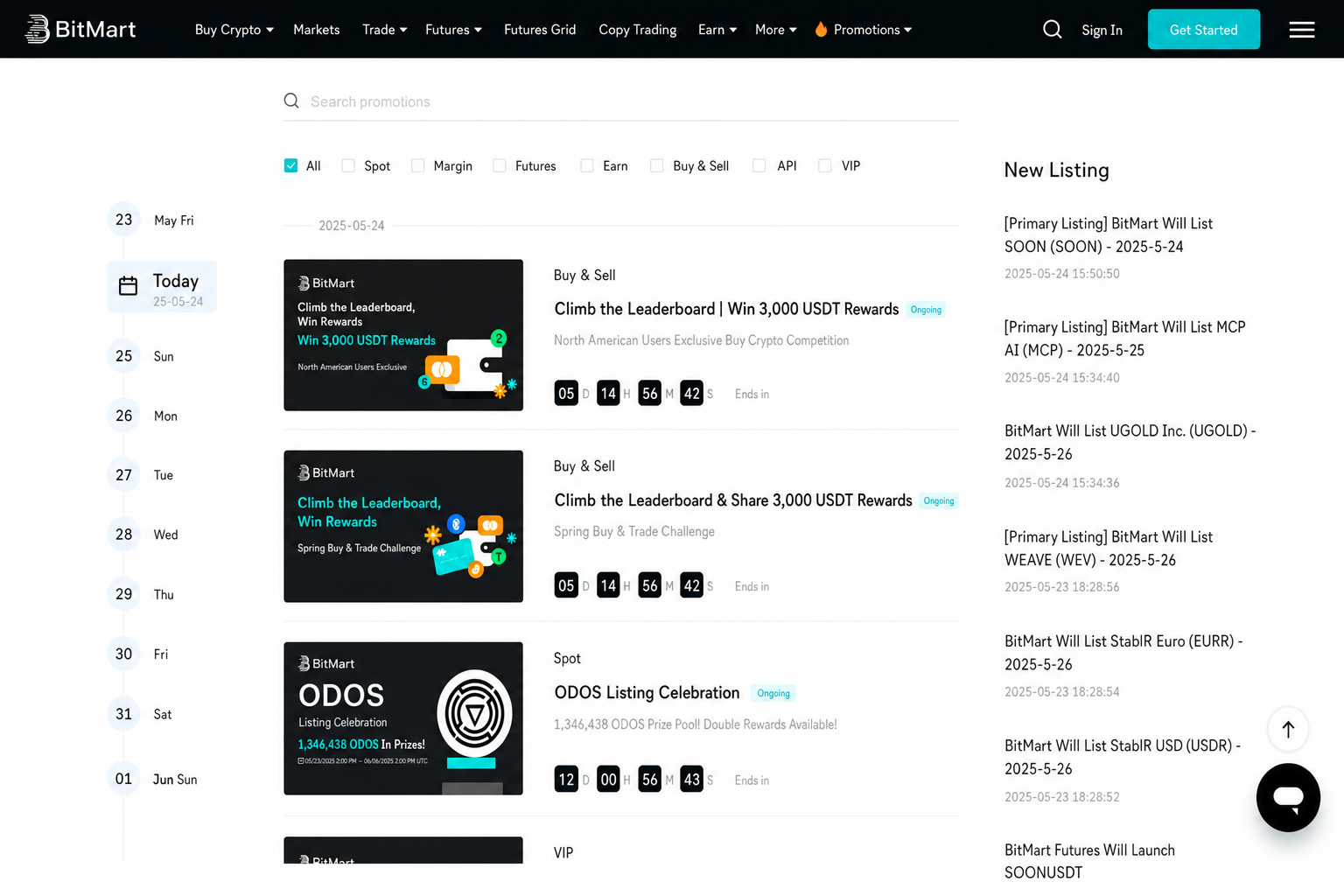Open the StablR USD (USDR) listing announcement
Viewport: 1344px width, 896px height.
pyautogui.click(x=1123, y=757)
